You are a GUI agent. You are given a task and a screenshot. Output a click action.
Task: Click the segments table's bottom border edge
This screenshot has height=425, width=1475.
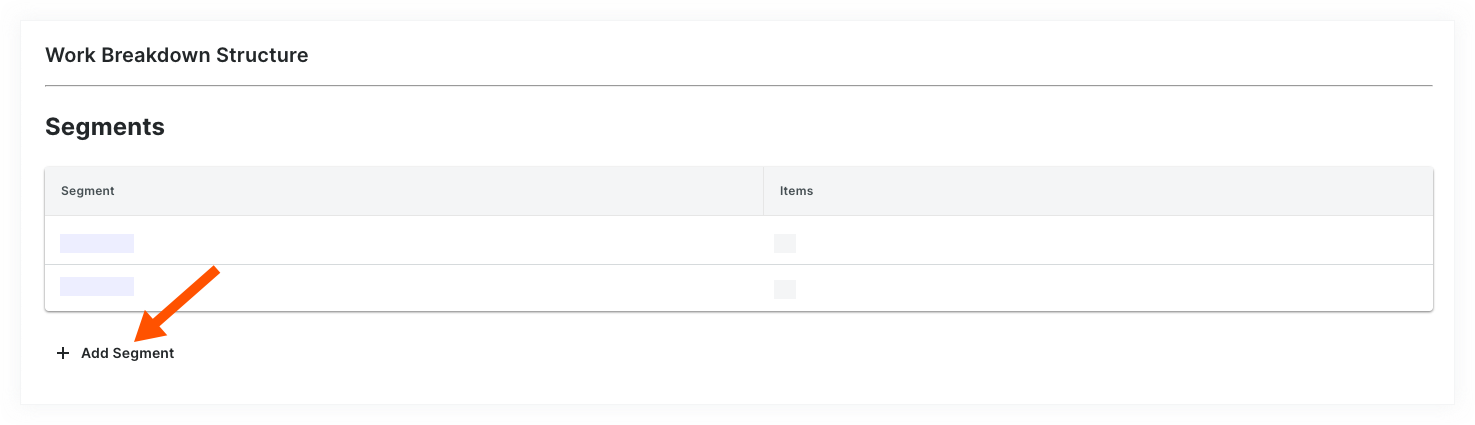click(x=738, y=310)
